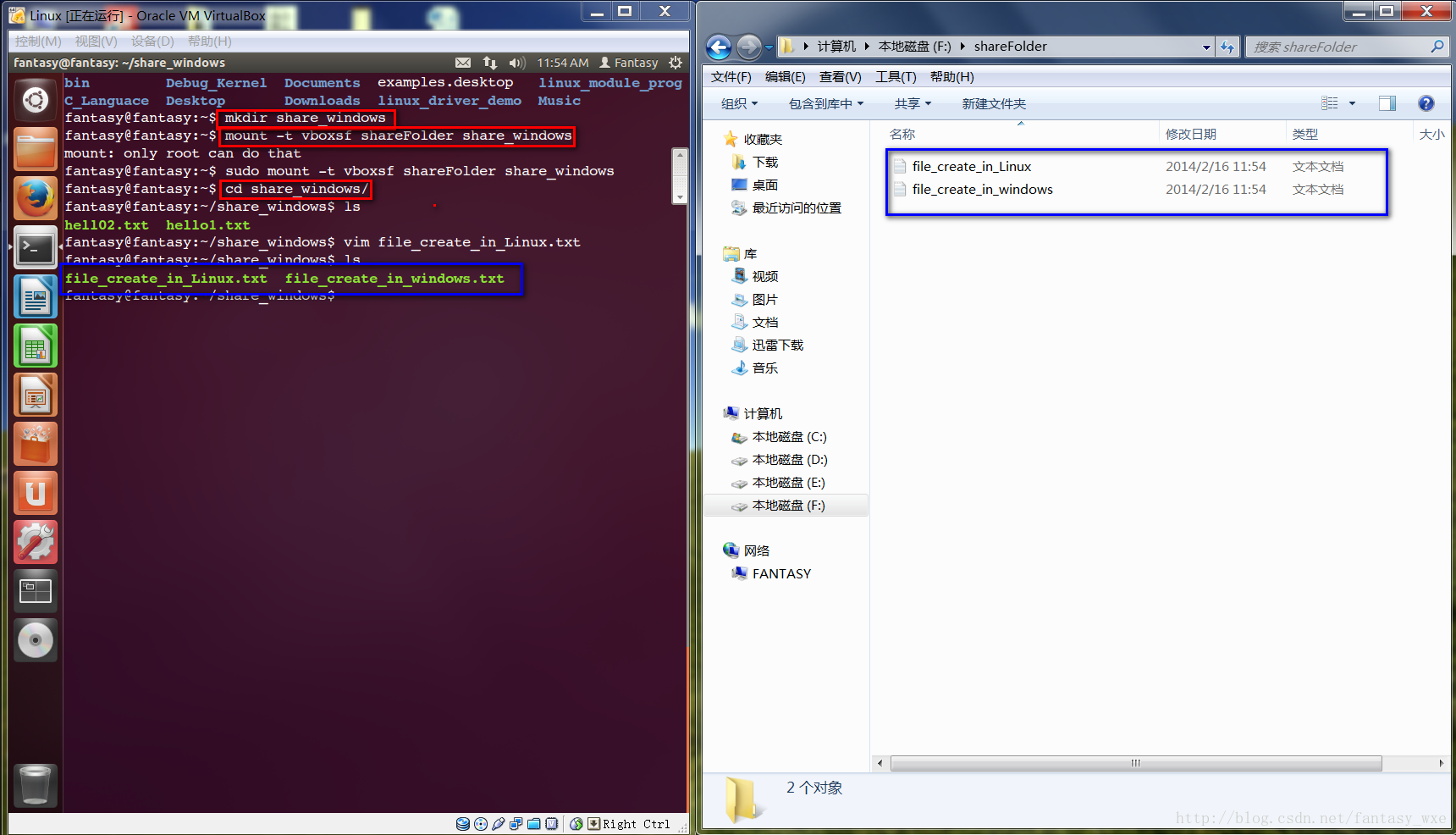
Task: Click Explorer back navigation arrow
Action: 719,47
